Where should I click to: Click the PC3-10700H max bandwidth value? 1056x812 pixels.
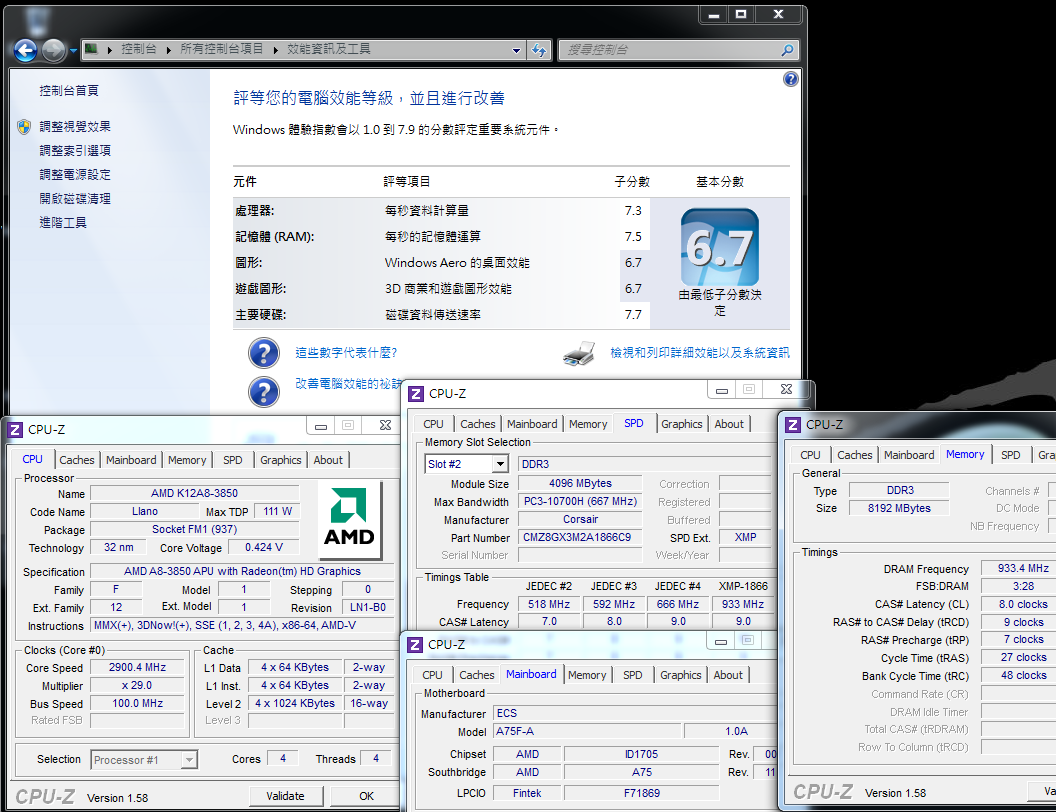tap(580, 502)
